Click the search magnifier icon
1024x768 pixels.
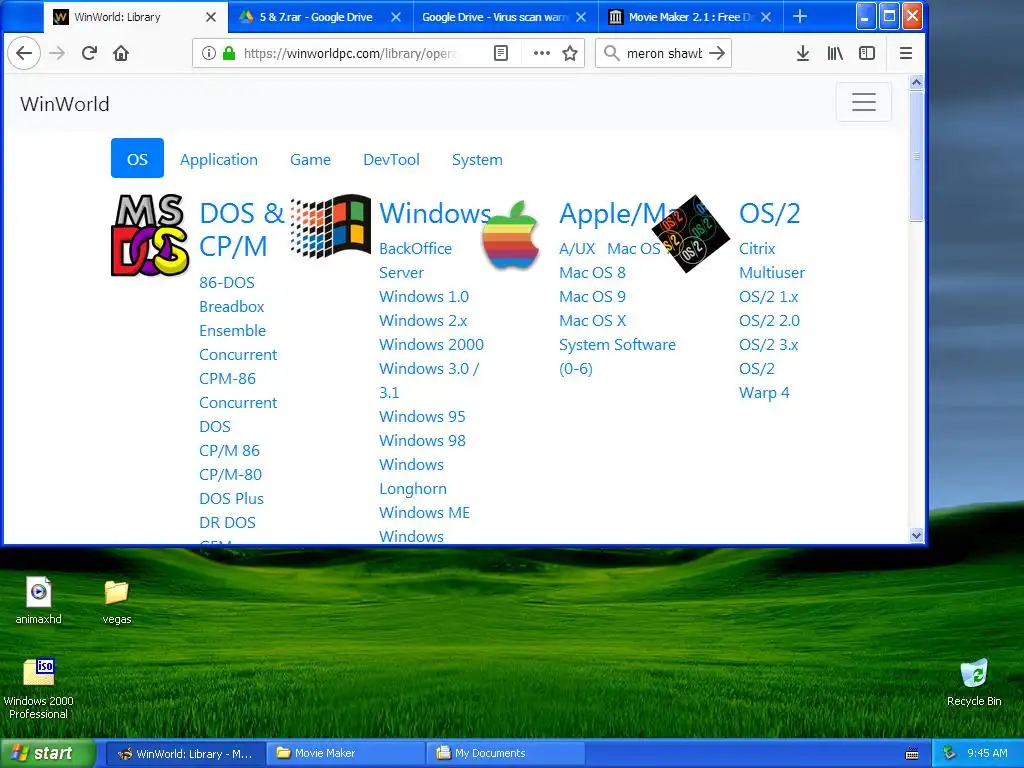[x=611, y=53]
